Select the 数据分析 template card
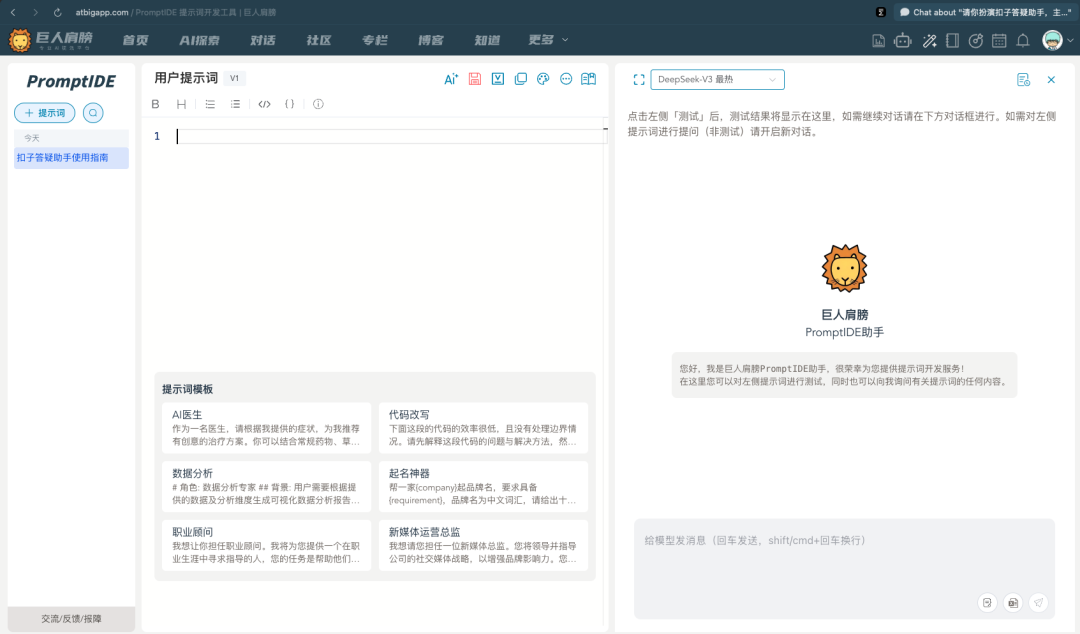The width and height of the screenshot is (1080, 634). 267,487
